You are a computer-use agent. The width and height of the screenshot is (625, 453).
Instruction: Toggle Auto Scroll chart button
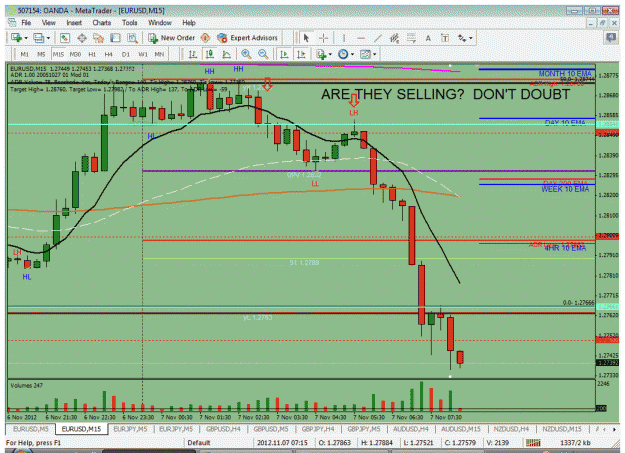point(284,54)
